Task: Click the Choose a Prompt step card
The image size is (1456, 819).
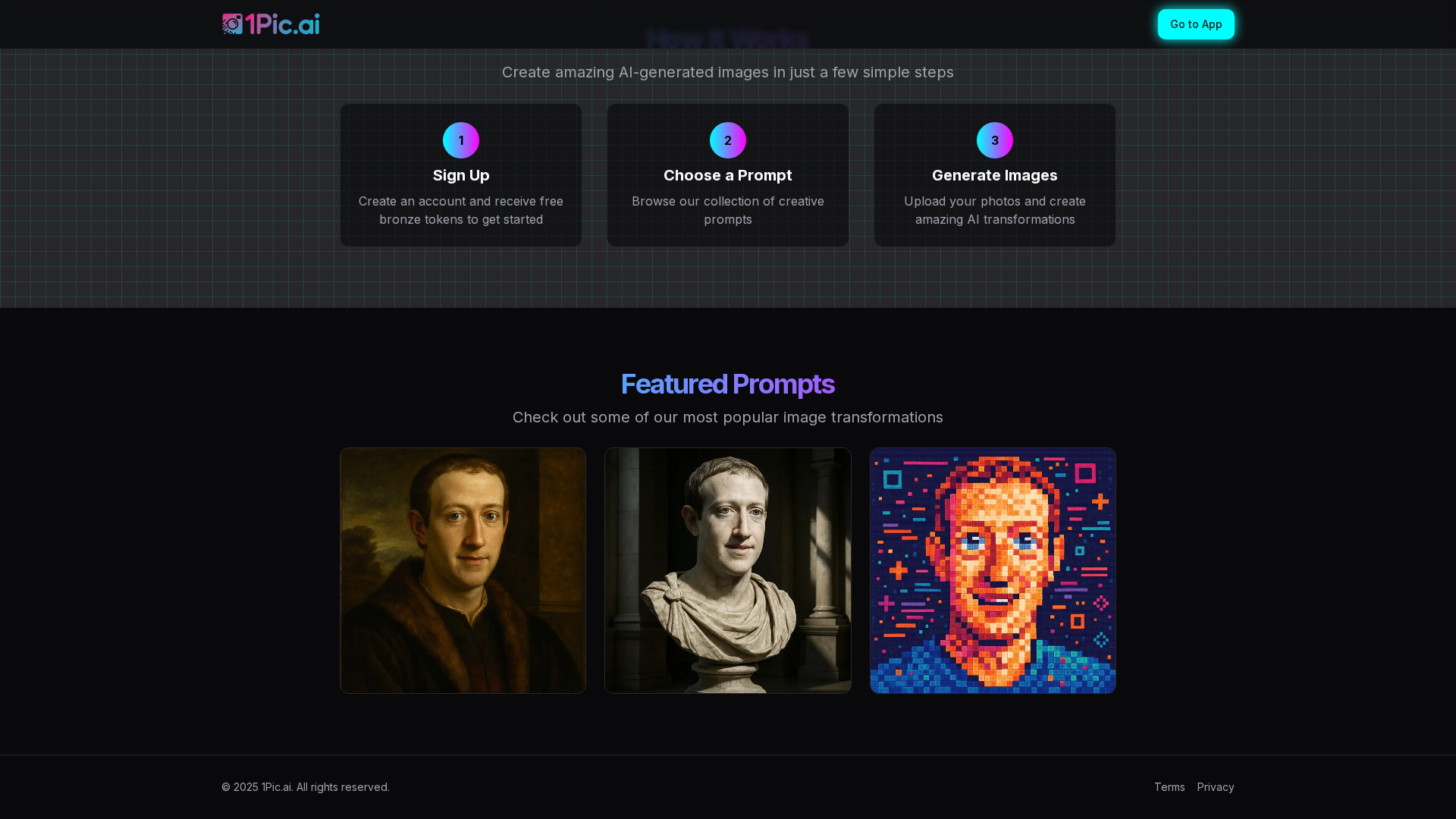Action: pyautogui.click(x=727, y=174)
